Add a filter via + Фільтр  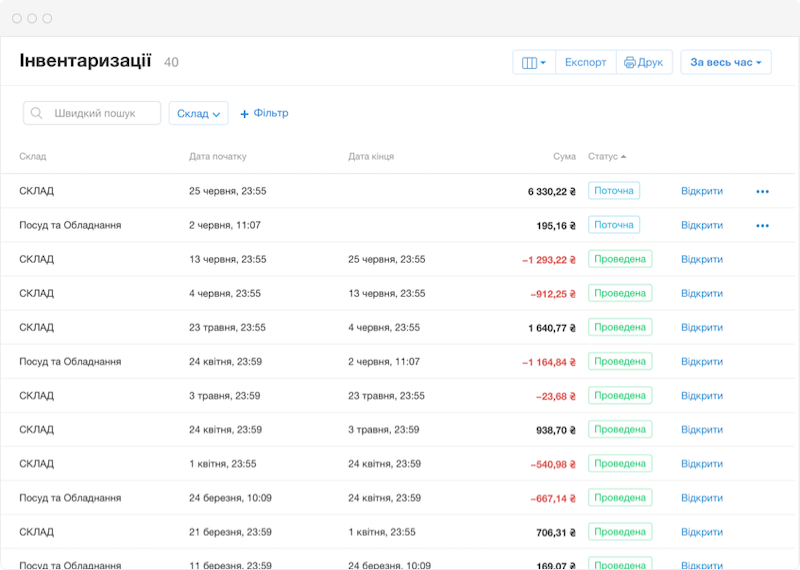pos(264,113)
